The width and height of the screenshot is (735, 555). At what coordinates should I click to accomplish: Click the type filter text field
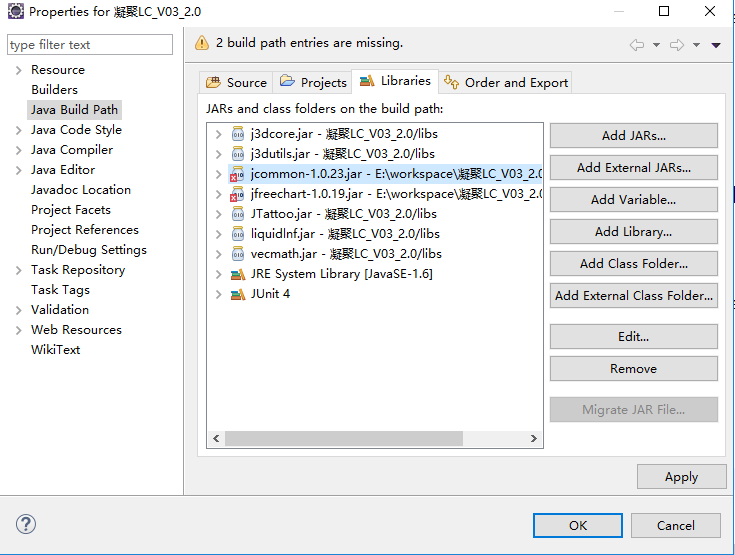click(x=90, y=45)
